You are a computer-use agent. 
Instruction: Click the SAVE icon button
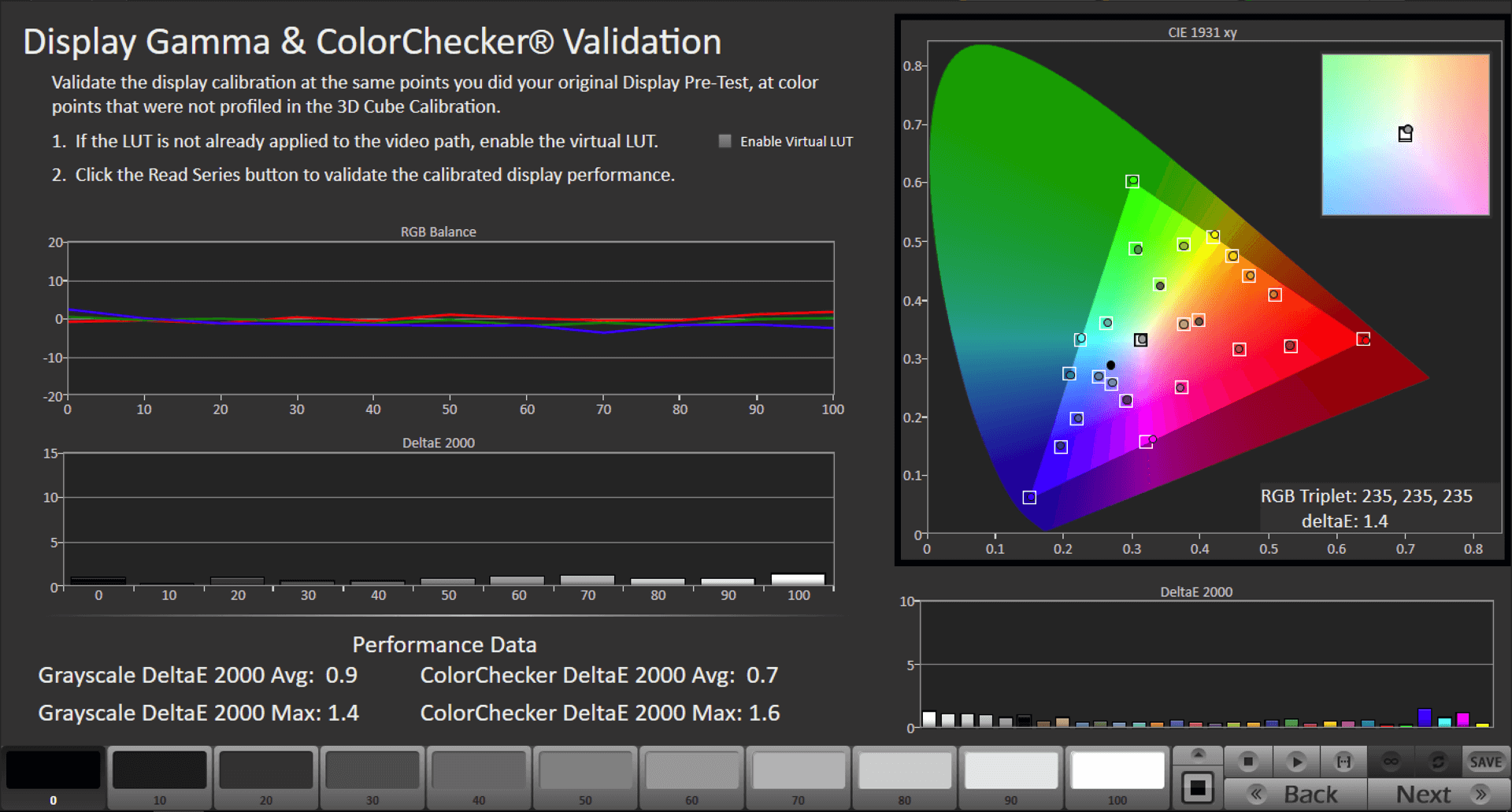pyautogui.click(x=1485, y=762)
